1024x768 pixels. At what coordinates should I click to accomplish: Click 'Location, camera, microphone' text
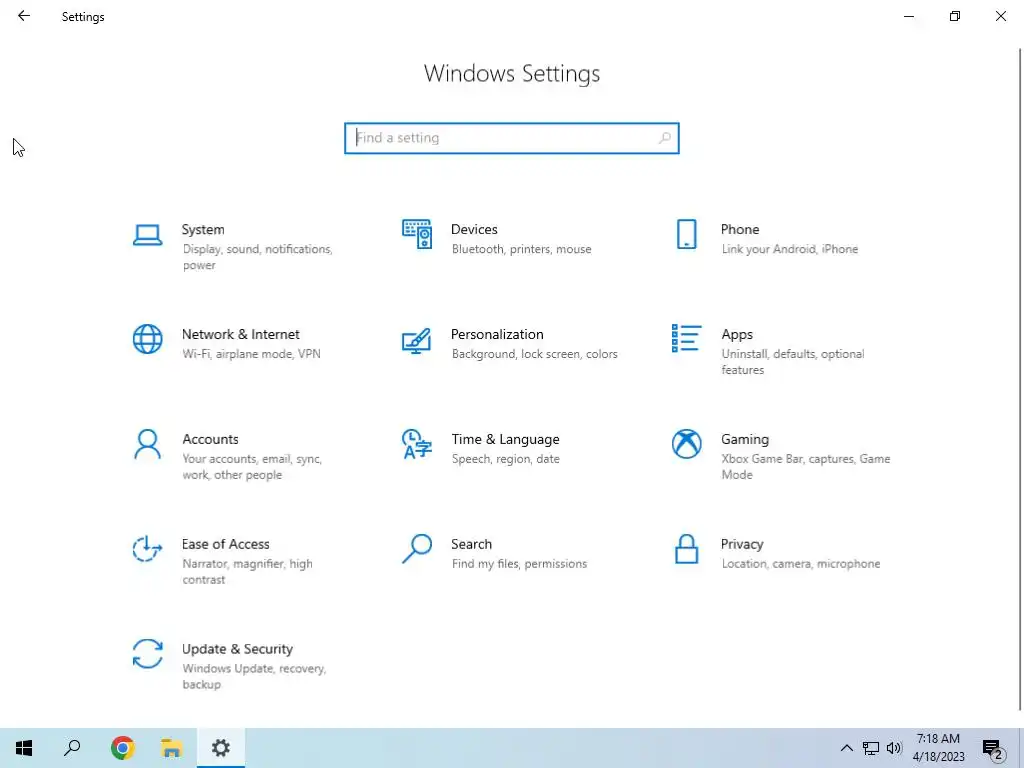(x=801, y=564)
